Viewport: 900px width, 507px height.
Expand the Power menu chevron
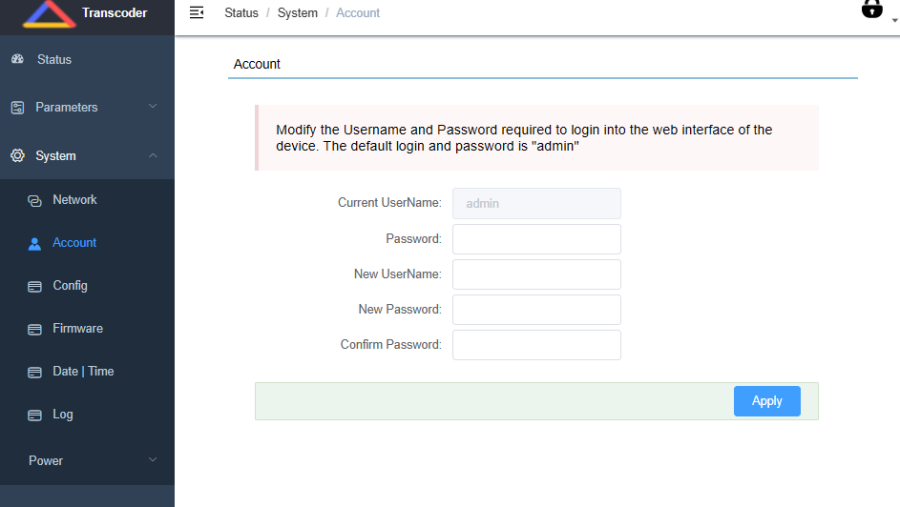[153, 460]
